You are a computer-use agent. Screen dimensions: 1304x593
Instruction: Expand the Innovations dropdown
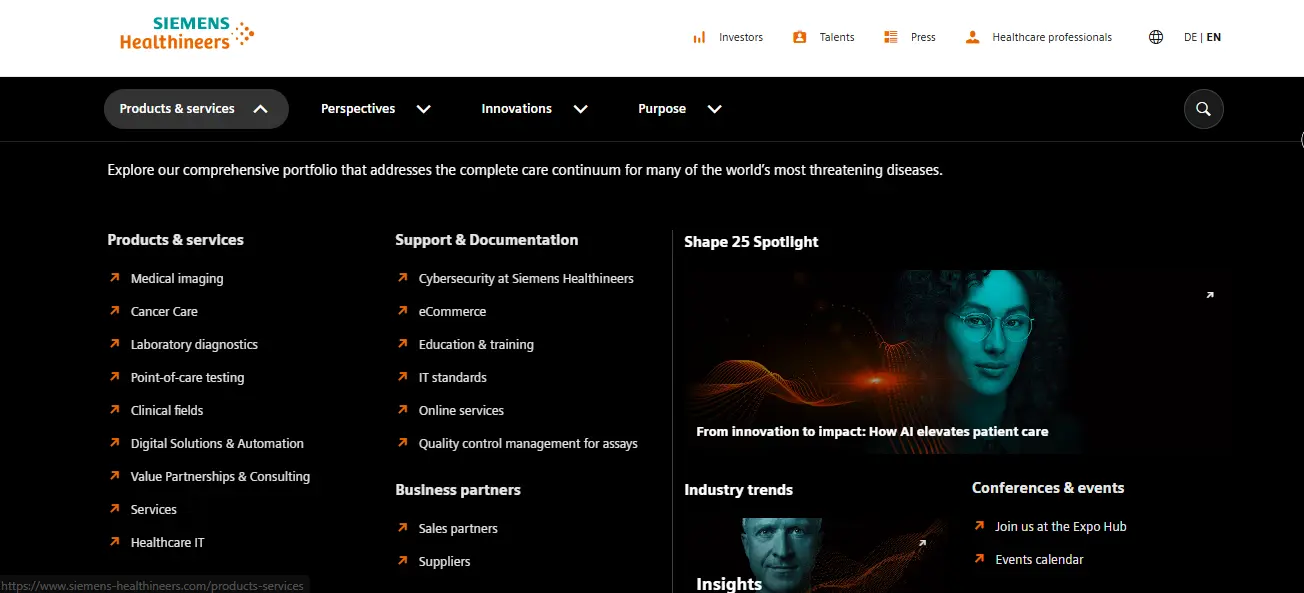pos(534,109)
